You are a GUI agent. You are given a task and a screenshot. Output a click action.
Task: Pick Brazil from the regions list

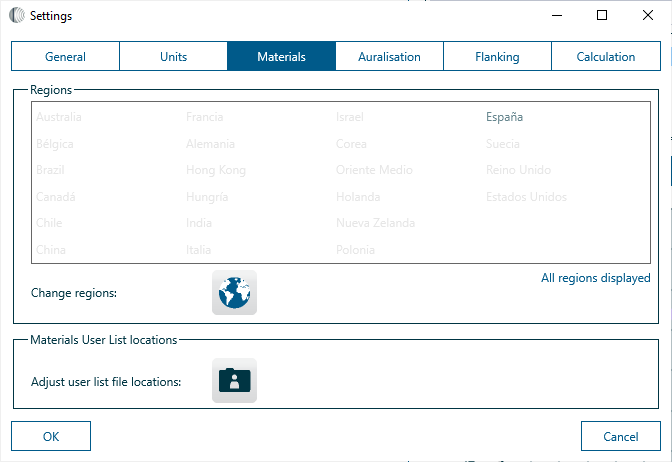pos(50,170)
